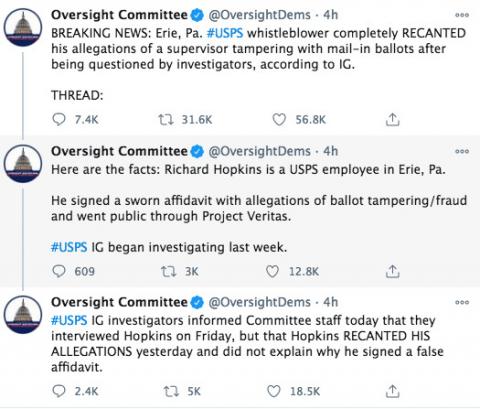The height and width of the screenshot is (409, 480).
Task: Open more options on the third tweet
Action: tap(462, 302)
